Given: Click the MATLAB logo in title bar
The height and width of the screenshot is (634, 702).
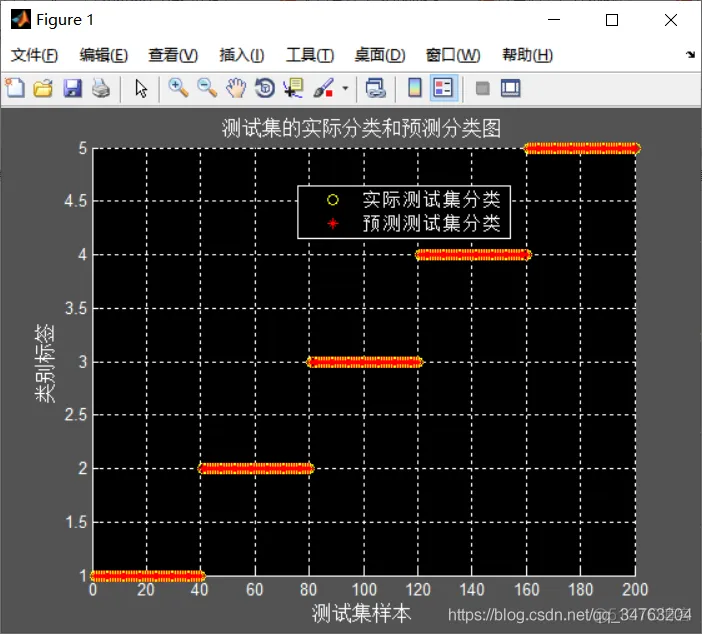Looking at the screenshot, I should 21,19.
